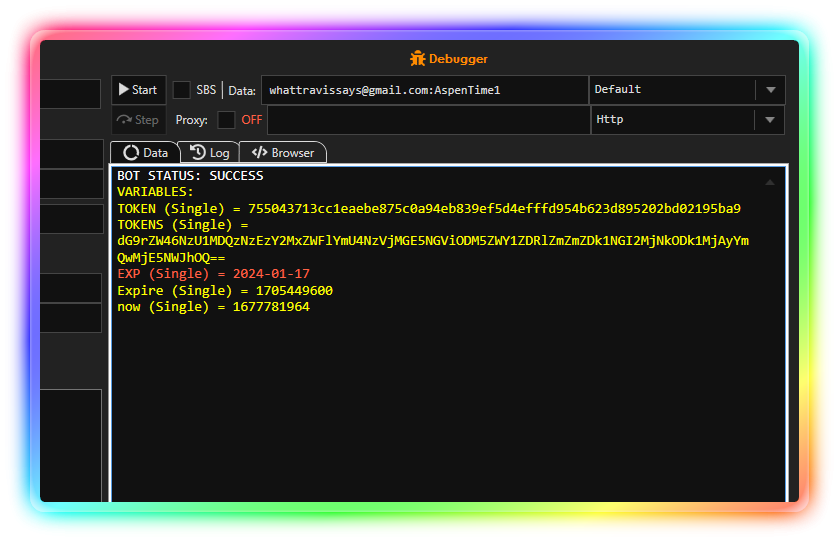Click the BOT STATUS: SUCCESS line
Image resolution: width=839 pixels, height=542 pixels.
click(190, 175)
